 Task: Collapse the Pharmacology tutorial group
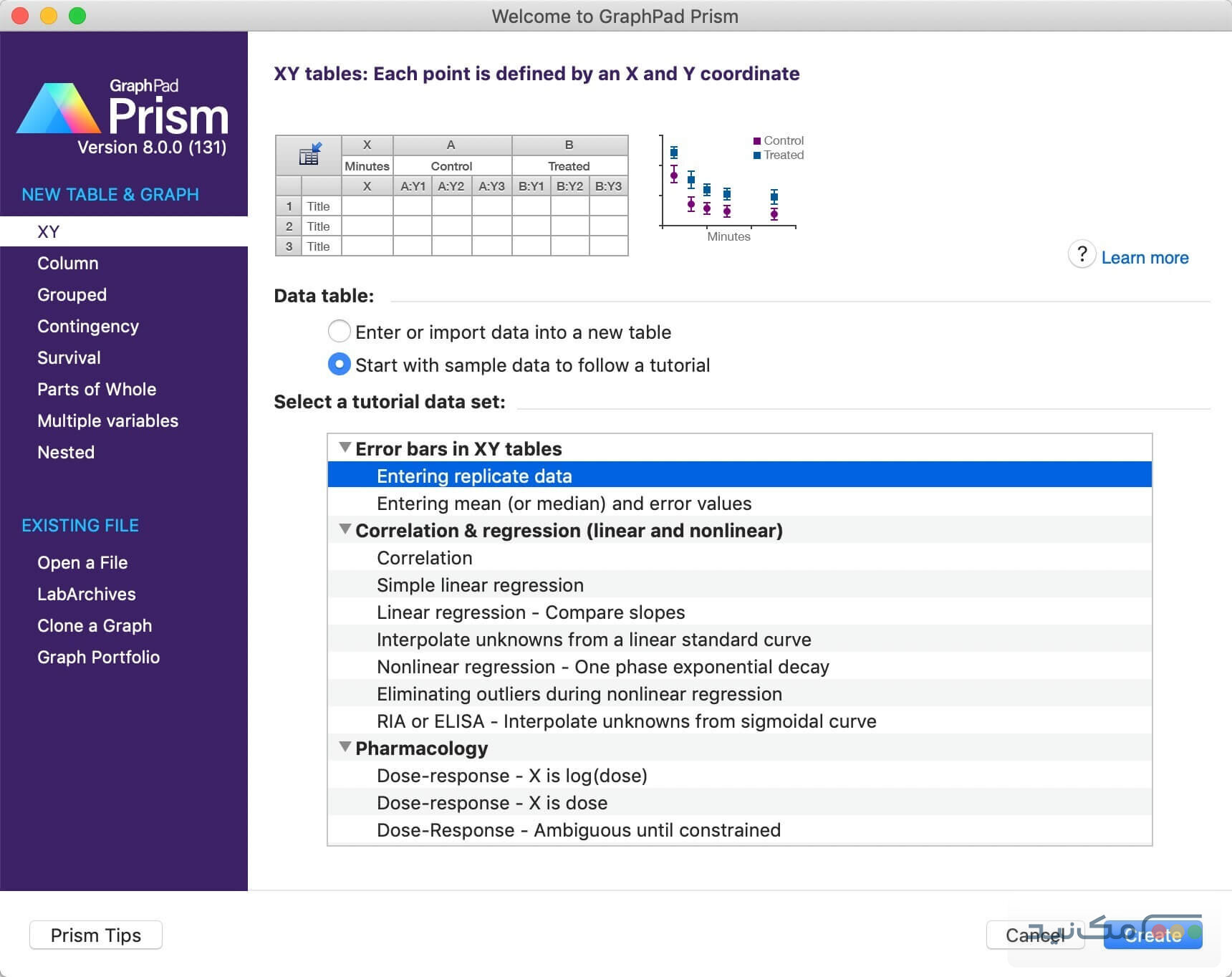tap(345, 748)
